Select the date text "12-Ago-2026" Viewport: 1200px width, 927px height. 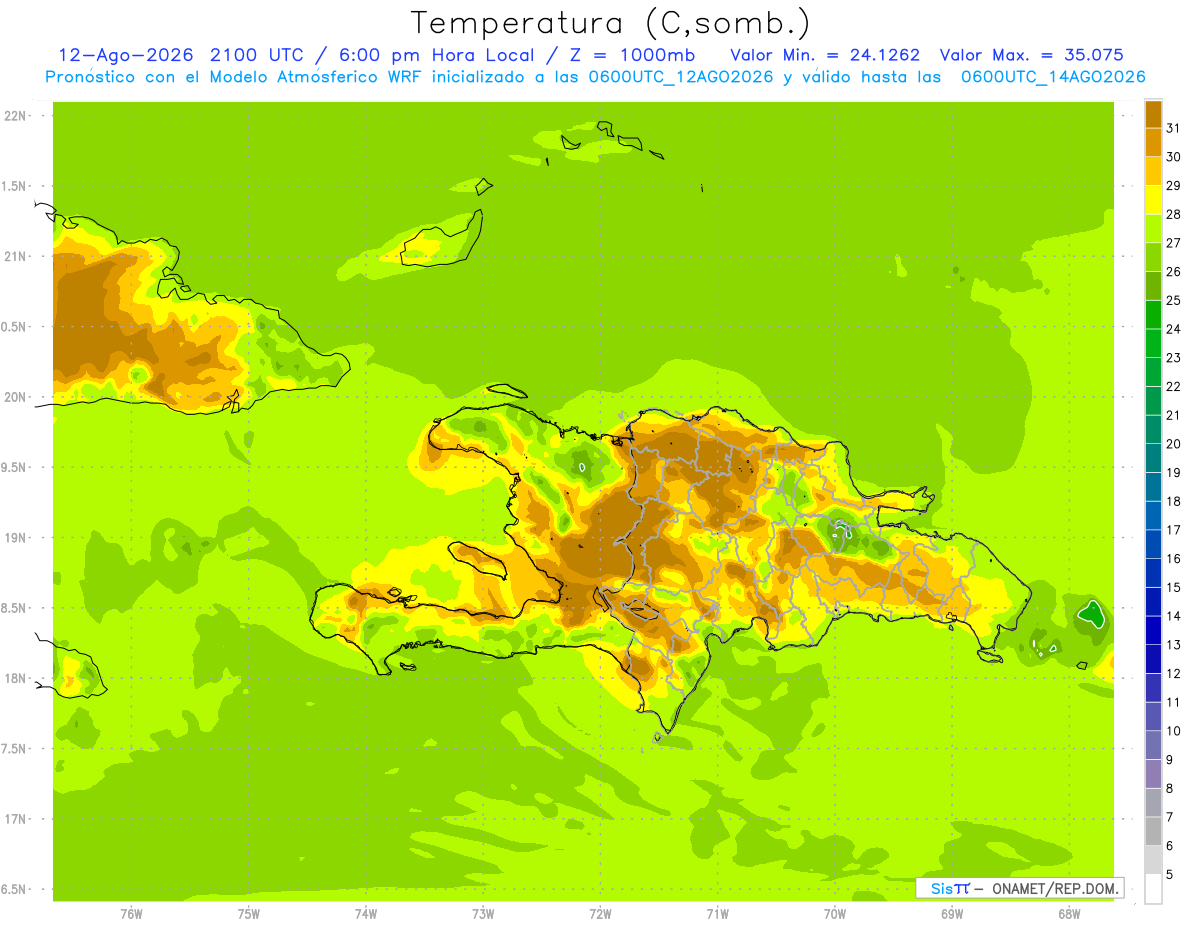coord(127,55)
